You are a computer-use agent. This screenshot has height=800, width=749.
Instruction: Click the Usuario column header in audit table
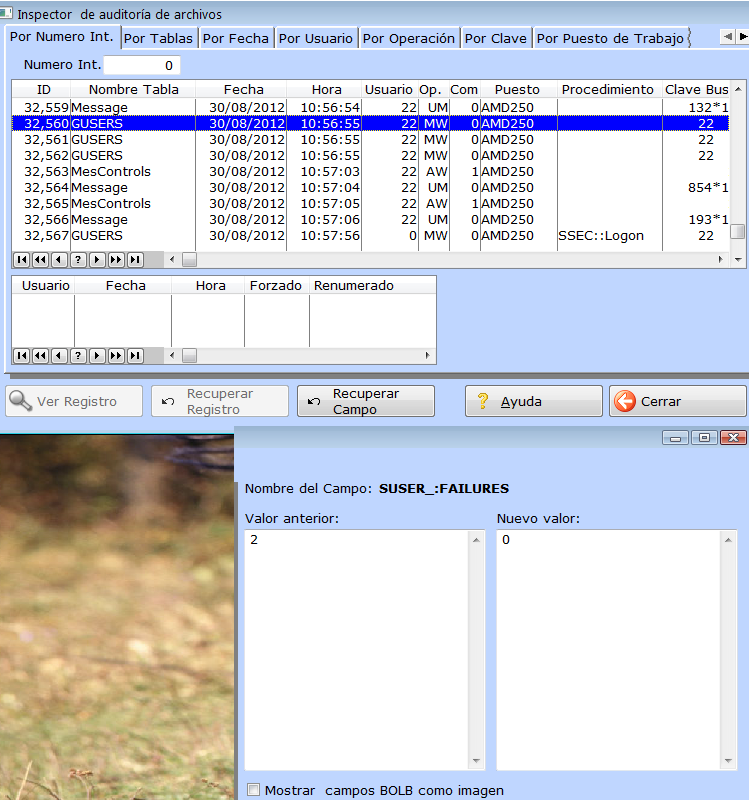click(389, 90)
